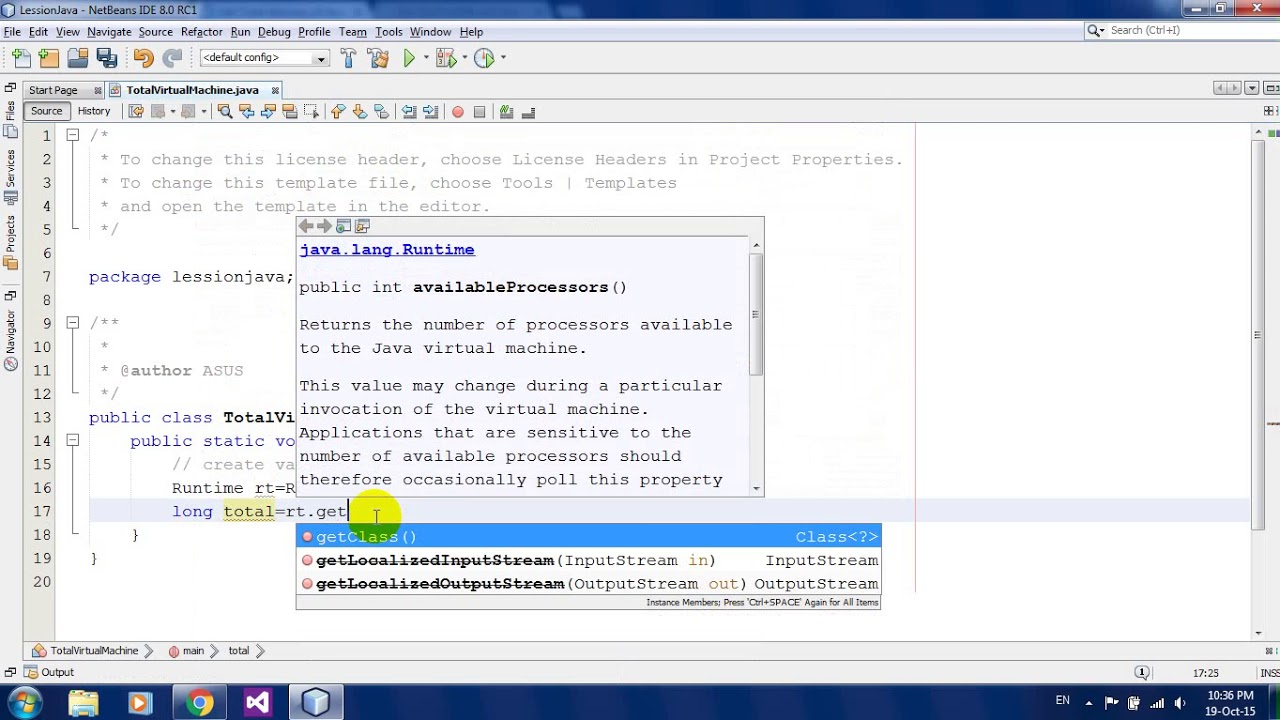Open the java.lang.Runtime documentation link
This screenshot has width=1280, height=720.
click(387, 250)
